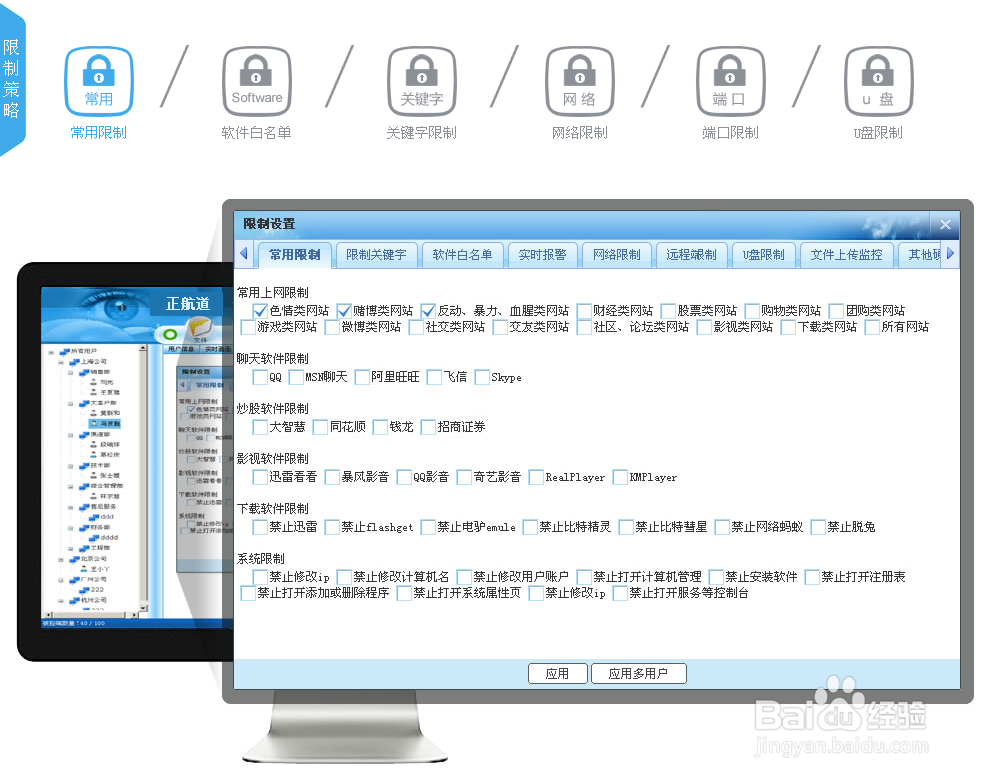This screenshot has width=984, height=780.
Task: Enable 禁止安装软件 option
Action: point(716,577)
